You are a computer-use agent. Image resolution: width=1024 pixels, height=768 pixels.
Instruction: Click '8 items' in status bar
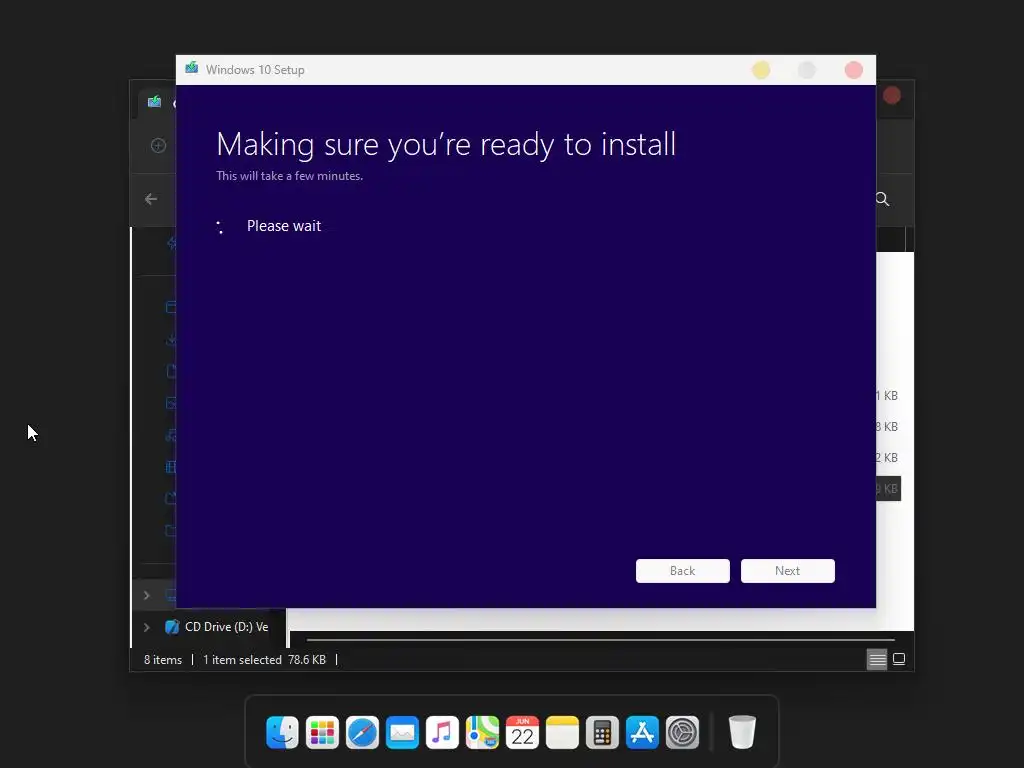pos(163,660)
